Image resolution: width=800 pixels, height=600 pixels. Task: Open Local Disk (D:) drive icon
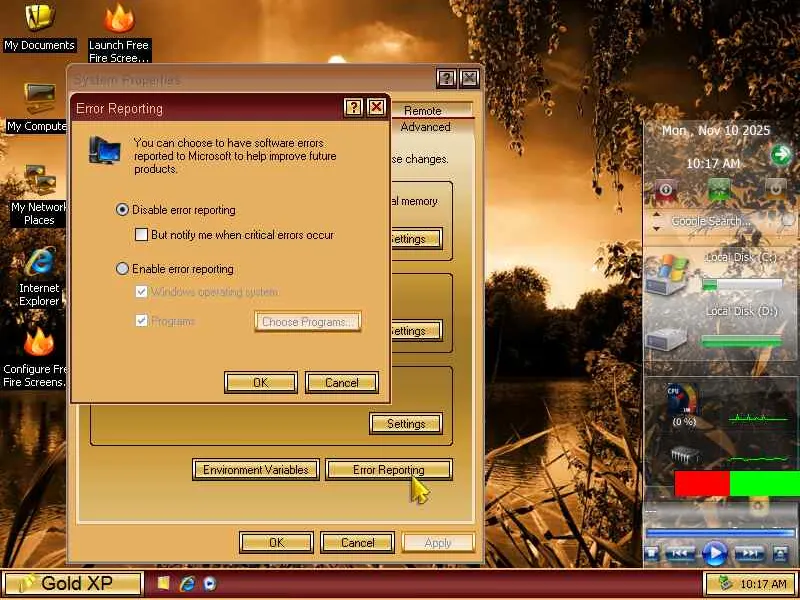coord(667,339)
